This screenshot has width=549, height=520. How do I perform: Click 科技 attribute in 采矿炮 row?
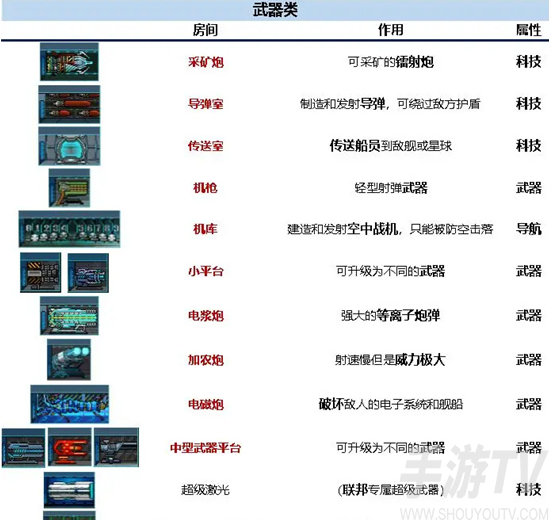[x=529, y=62]
